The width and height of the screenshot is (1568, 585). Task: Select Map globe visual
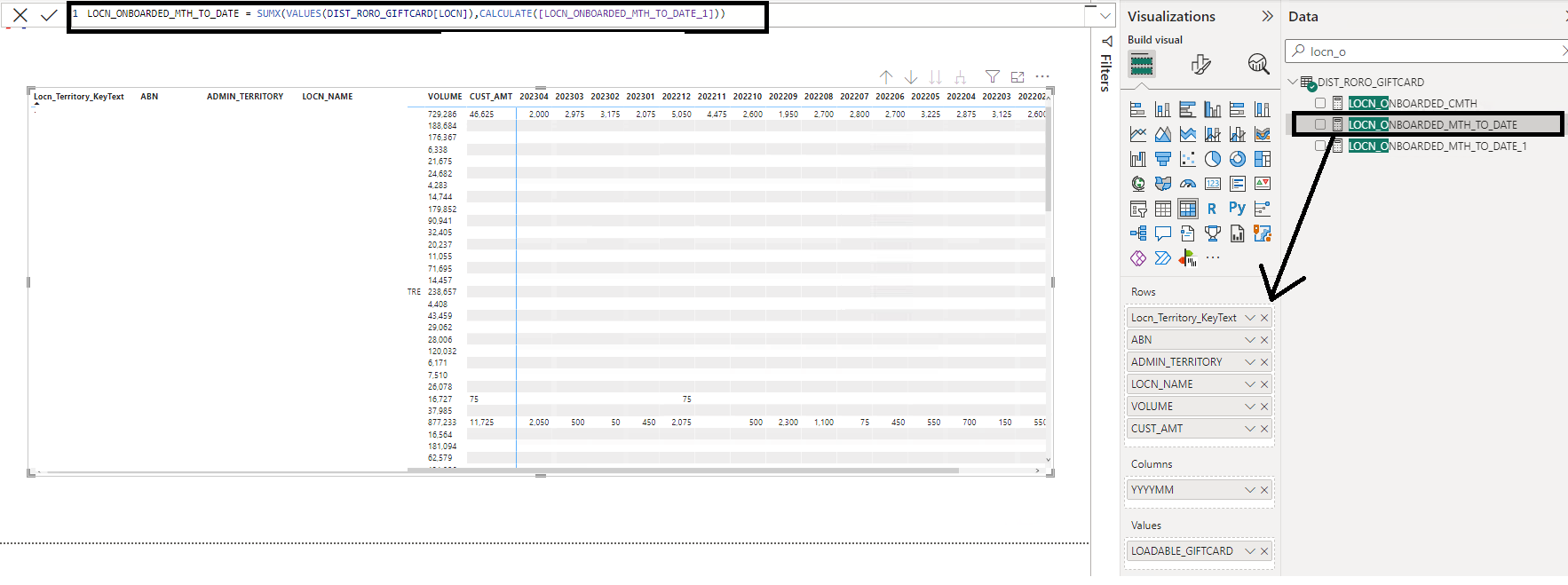1138,184
